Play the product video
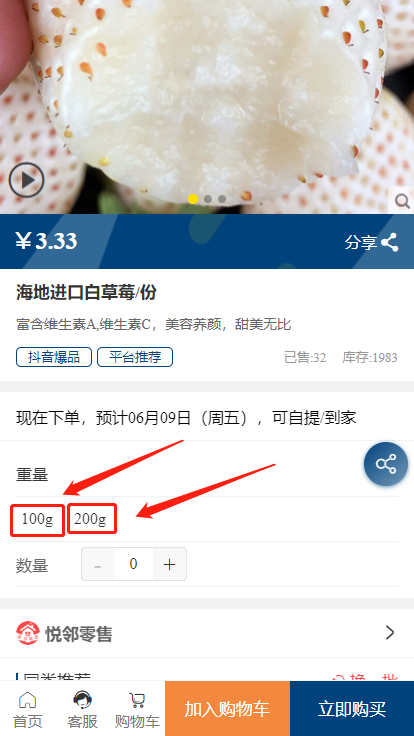Image resolution: width=414 pixels, height=736 pixels. coord(26,180)
